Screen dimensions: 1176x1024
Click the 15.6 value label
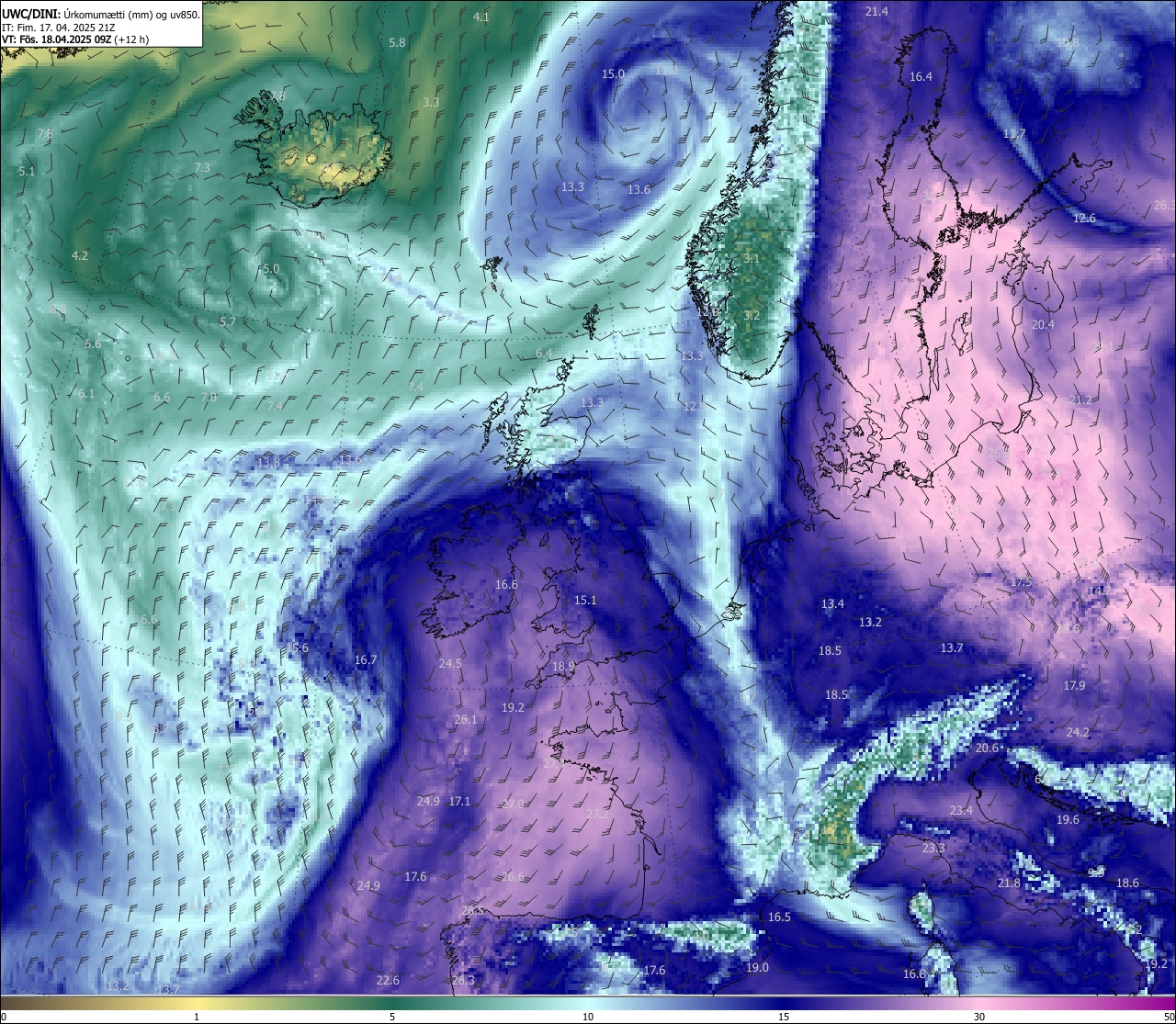tap(297, 647)
